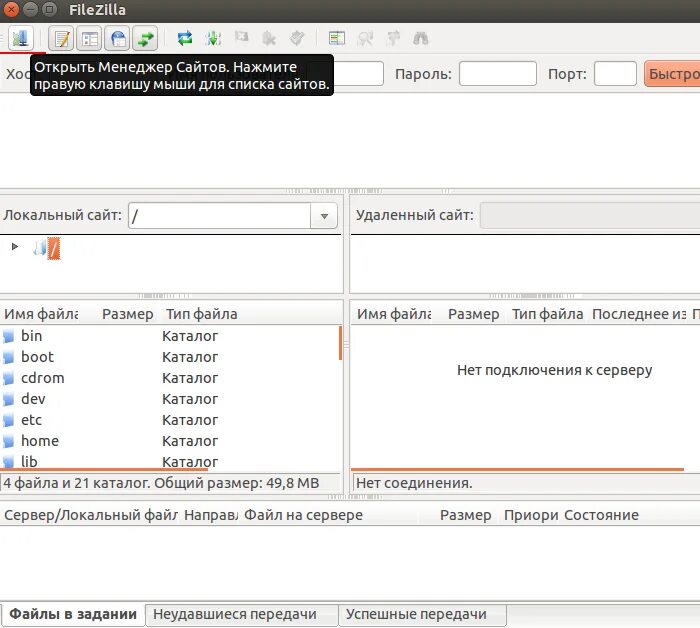Select the root / folder in local tree
The width and height of the screenshot is (700, 628).
coord(54,248)
